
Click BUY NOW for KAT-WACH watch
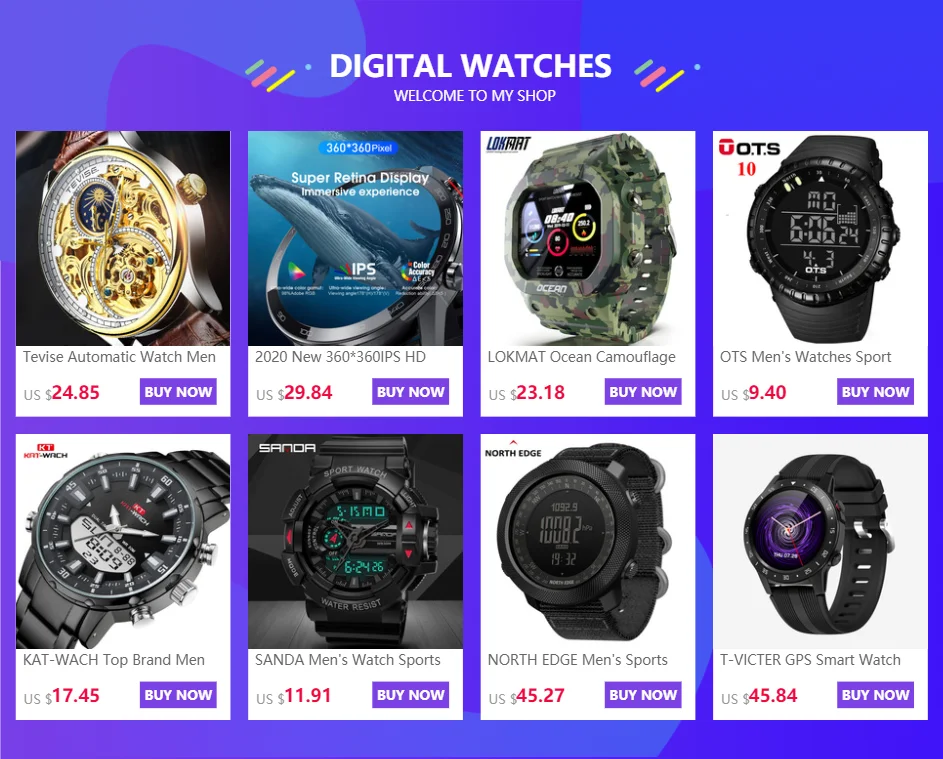[x=178, y=695]
